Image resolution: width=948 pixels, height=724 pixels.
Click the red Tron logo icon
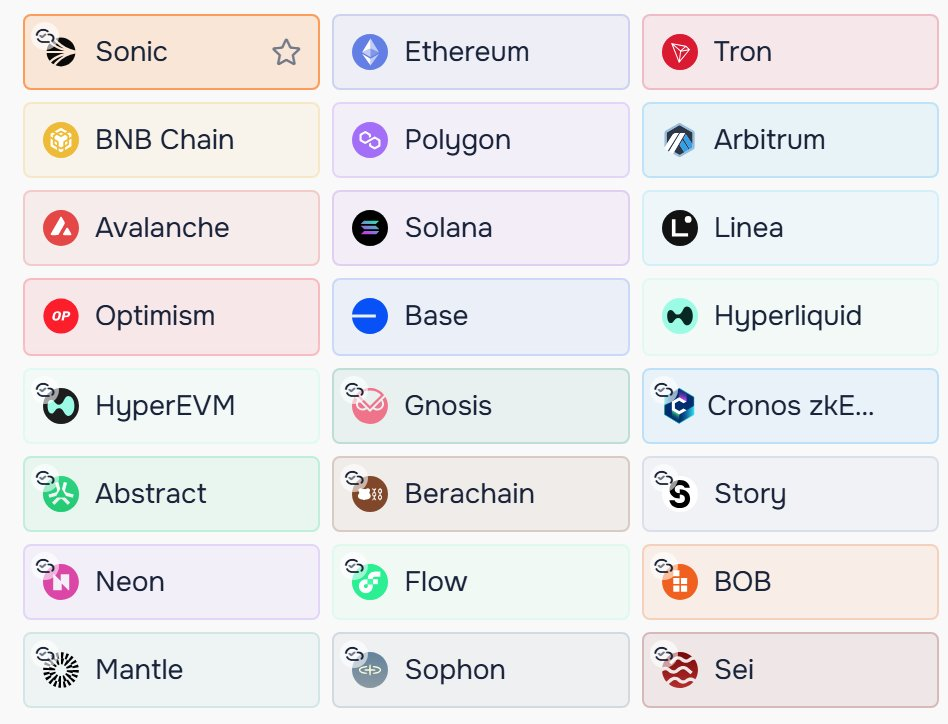click(x=680, y=52)
